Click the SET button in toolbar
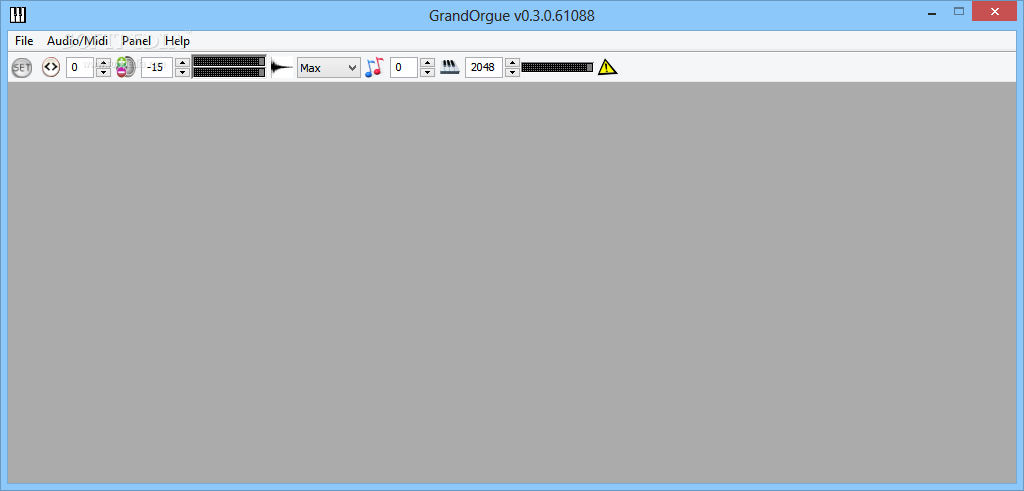 [22, 67]
